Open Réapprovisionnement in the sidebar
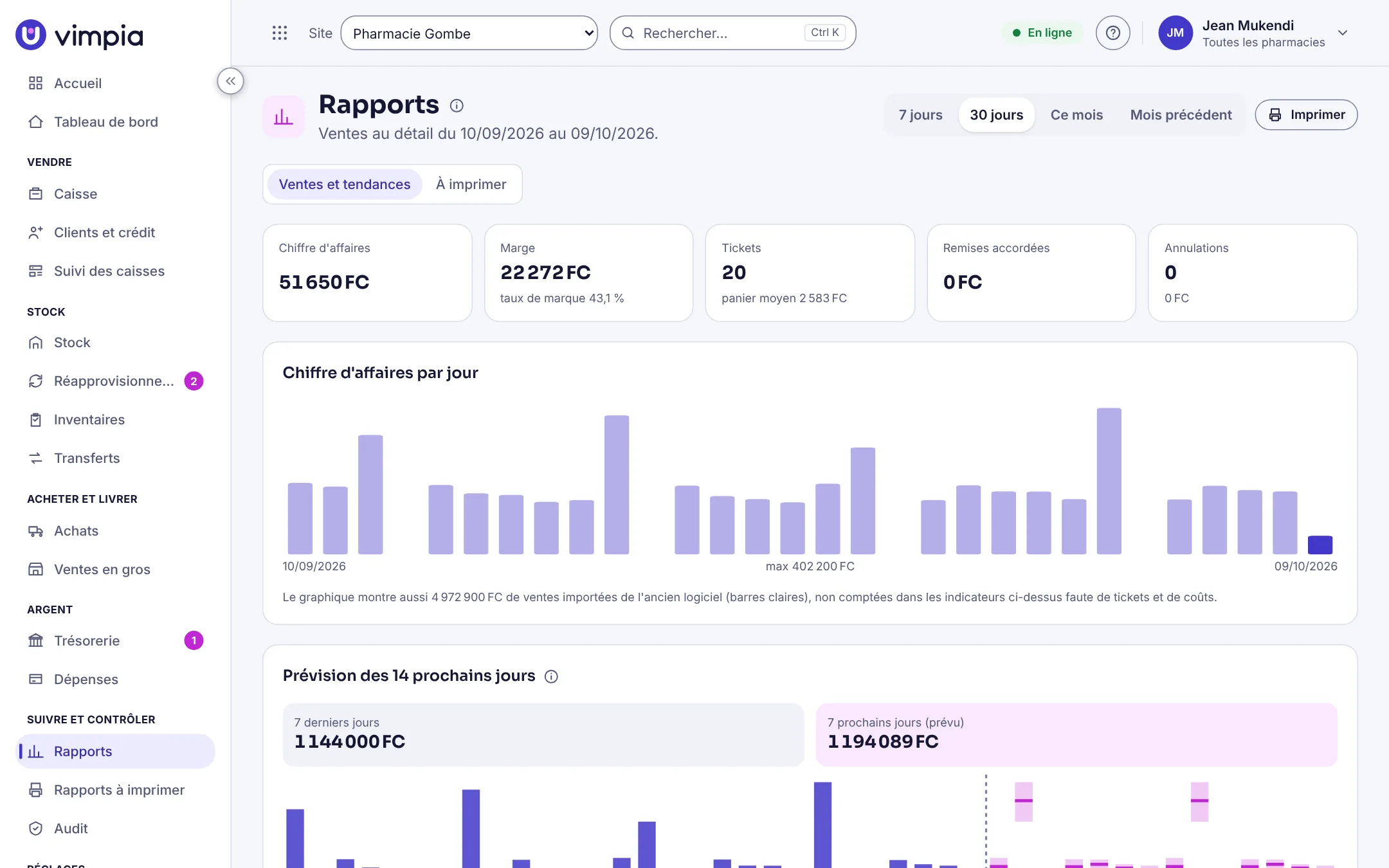The image size is (1389, 868). 115,381
